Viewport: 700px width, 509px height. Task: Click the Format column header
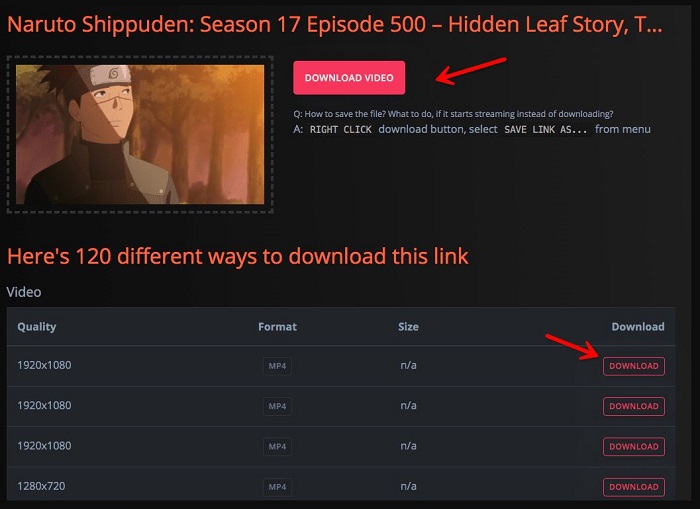(277, 327)
